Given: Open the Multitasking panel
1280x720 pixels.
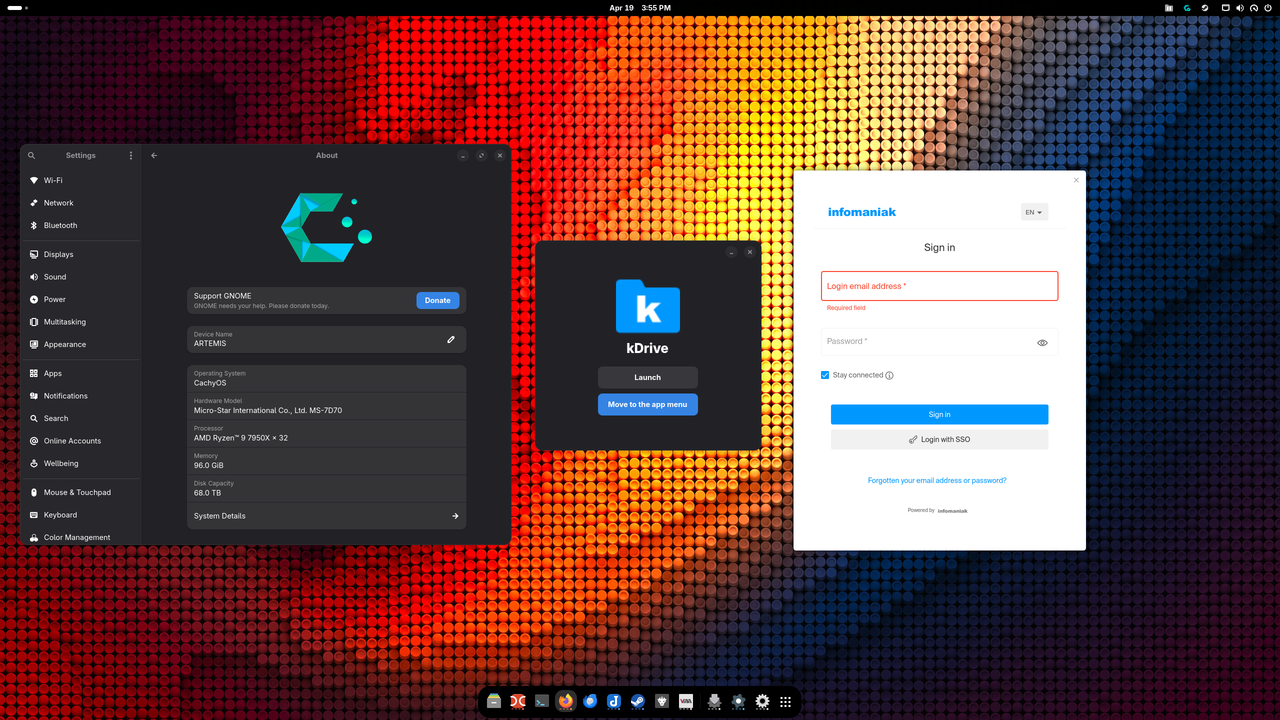Looking at the screenshot, I should coord(80,322).
